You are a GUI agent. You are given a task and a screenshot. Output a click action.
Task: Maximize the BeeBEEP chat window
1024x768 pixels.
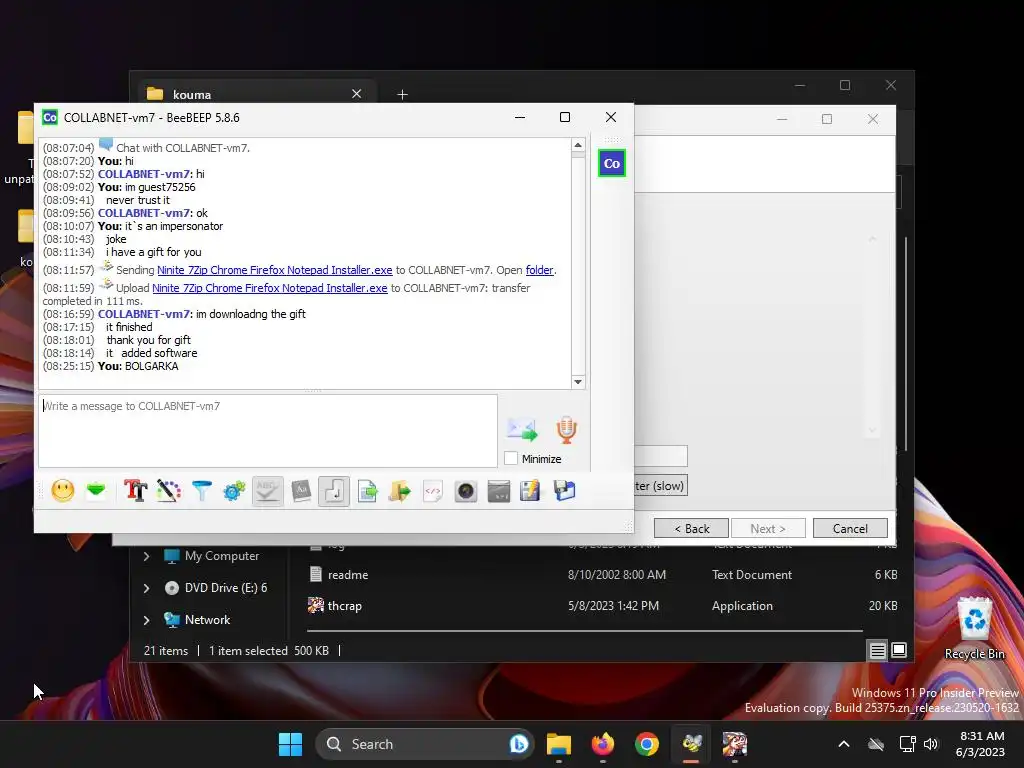tap(565, 117)
